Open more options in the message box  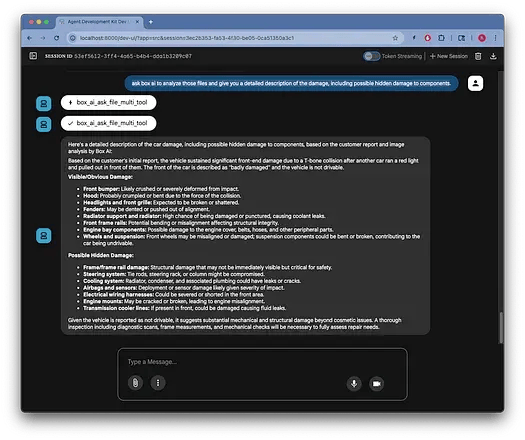(158, 382)
